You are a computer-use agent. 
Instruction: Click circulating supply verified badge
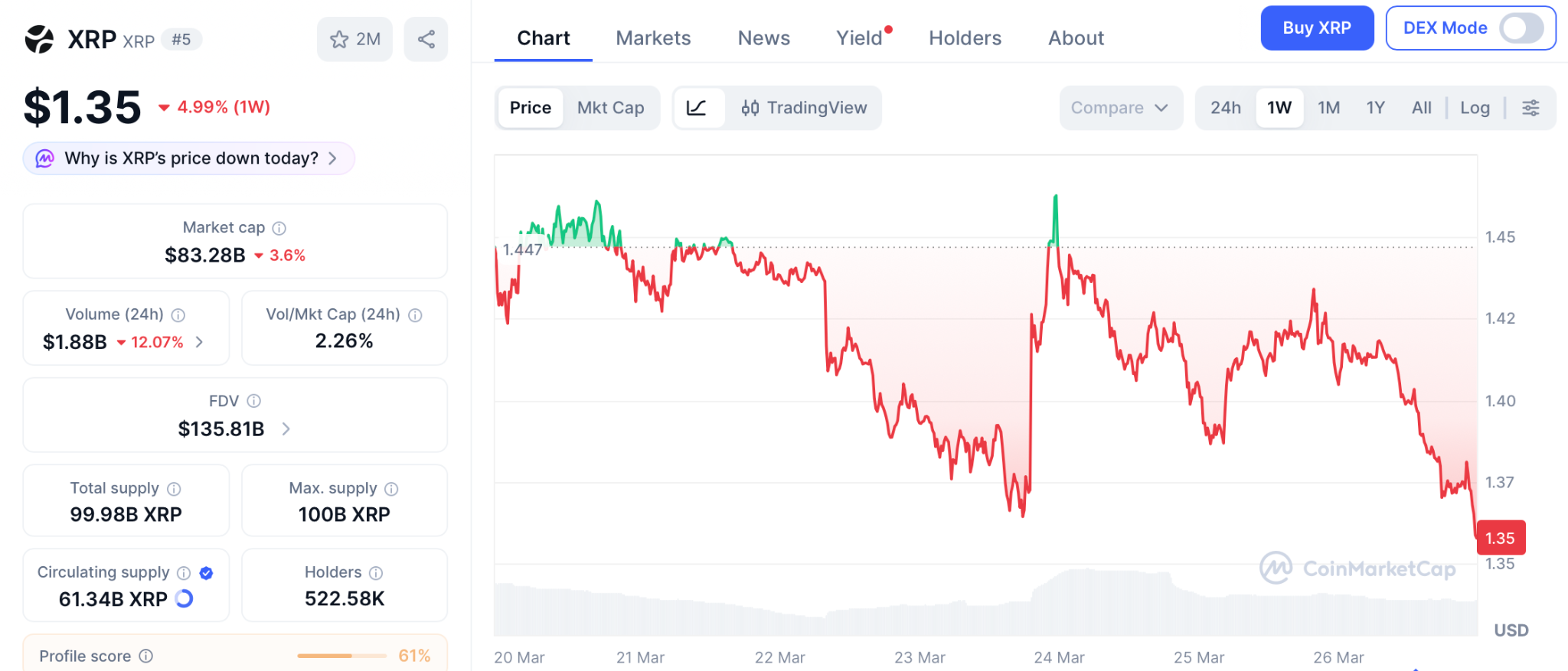click(206, 573)
